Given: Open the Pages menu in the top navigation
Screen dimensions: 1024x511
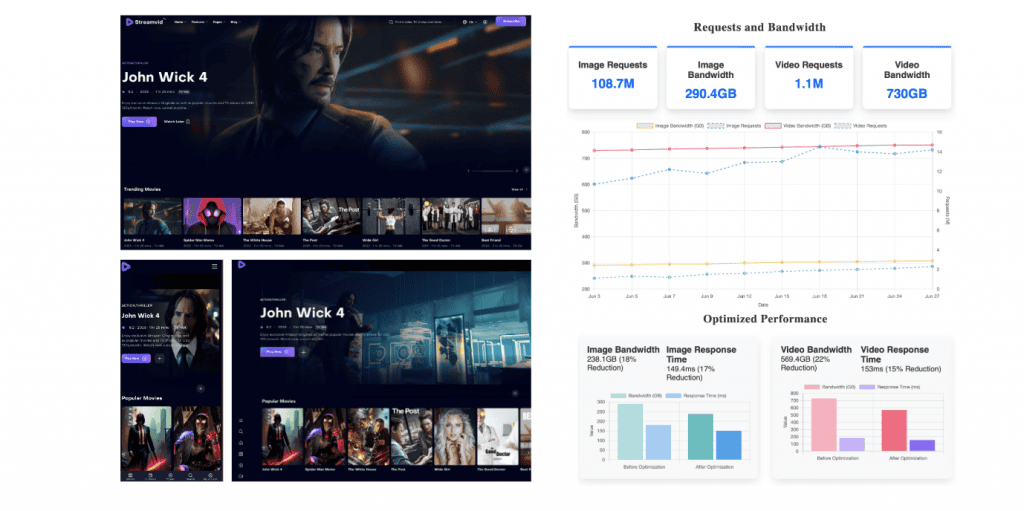Looking at the screenshot, I should (219, 22).
